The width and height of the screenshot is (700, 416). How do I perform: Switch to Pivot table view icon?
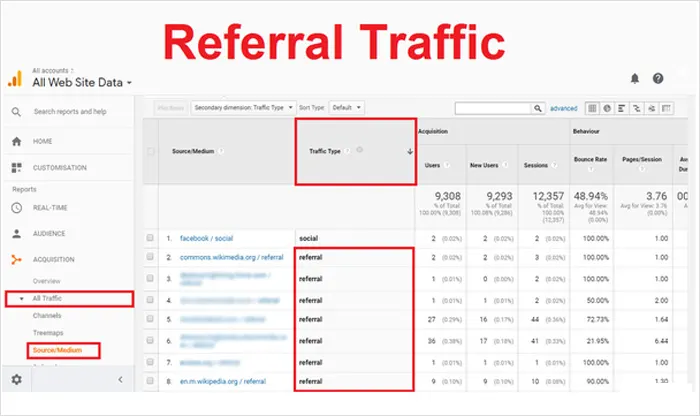coord(666,108)
